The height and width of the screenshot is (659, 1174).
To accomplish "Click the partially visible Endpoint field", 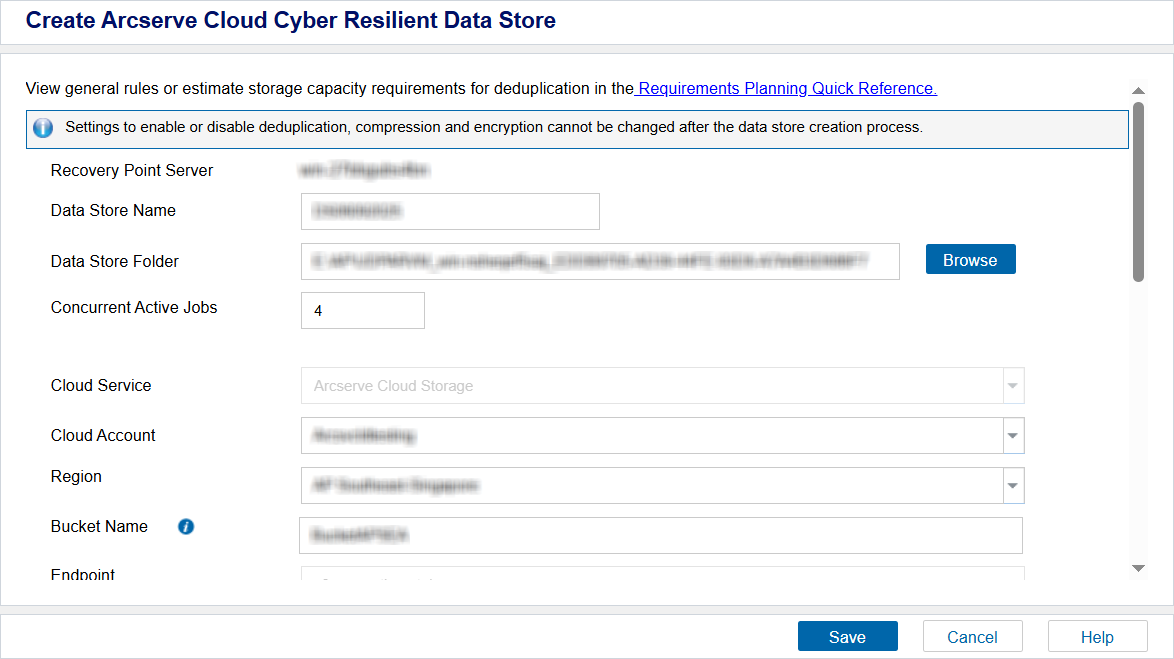I will coord(662,574).
